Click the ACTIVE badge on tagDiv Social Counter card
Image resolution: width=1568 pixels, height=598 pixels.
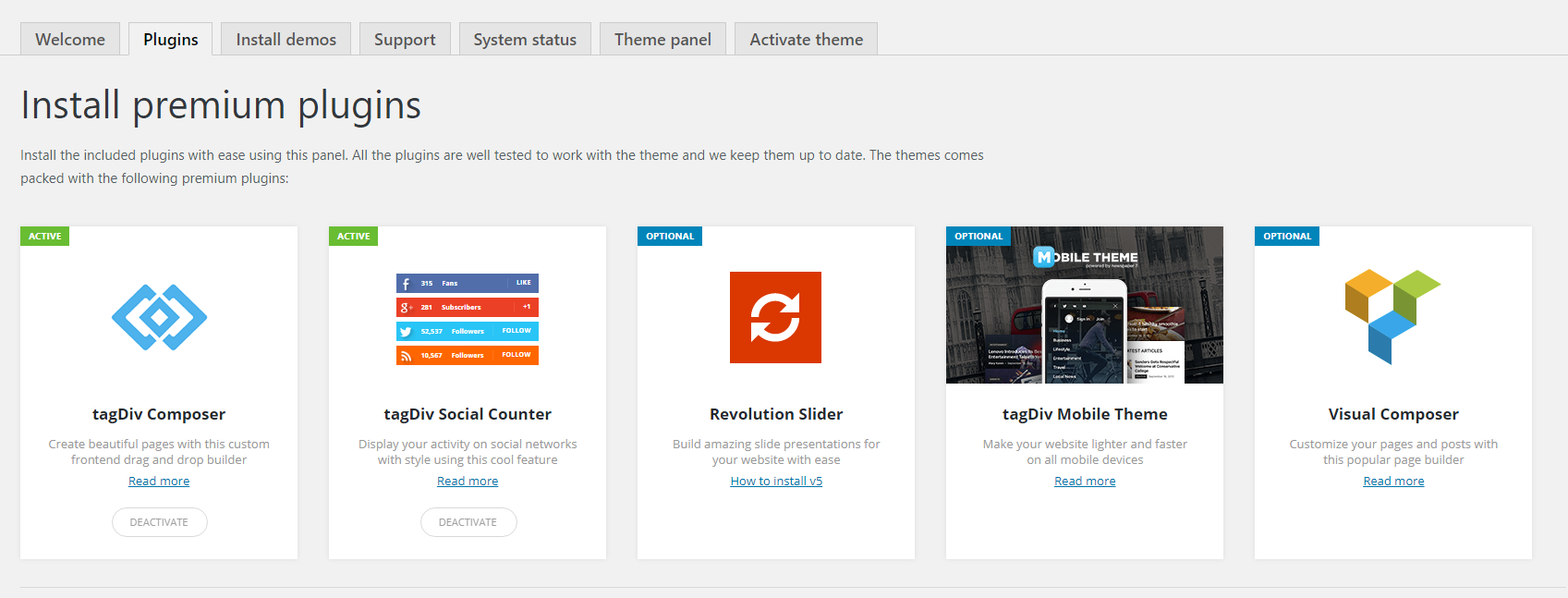tap(353, 236)
